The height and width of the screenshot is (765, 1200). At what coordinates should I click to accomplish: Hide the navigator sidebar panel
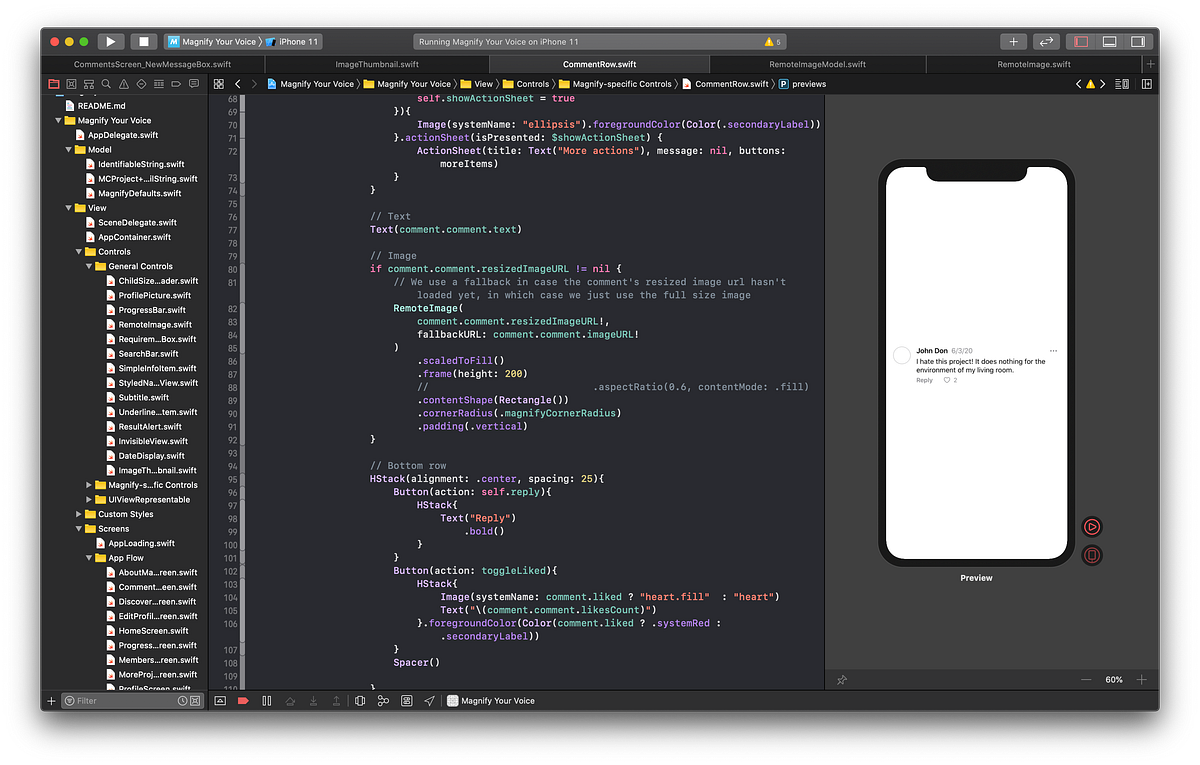[1083, 41]
